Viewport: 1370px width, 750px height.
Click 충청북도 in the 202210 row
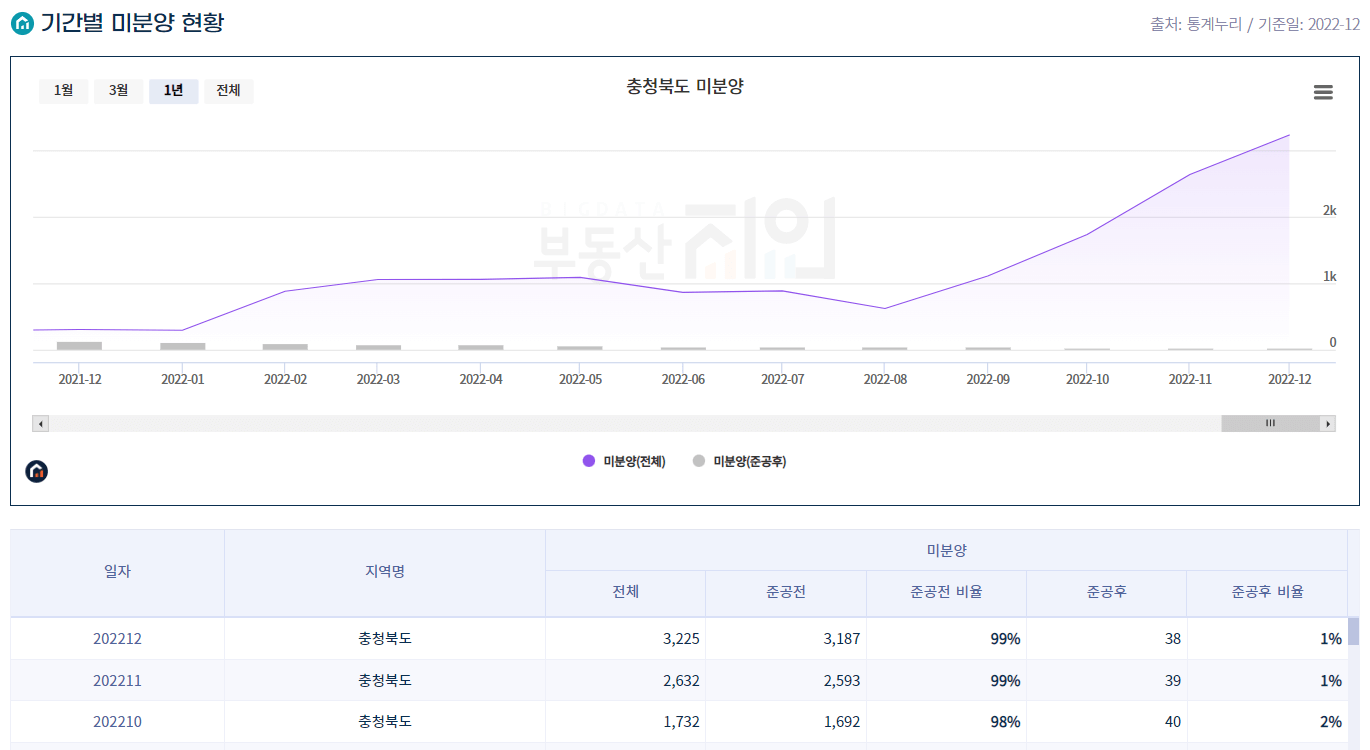pyautogui.click(x=385, y=722)
